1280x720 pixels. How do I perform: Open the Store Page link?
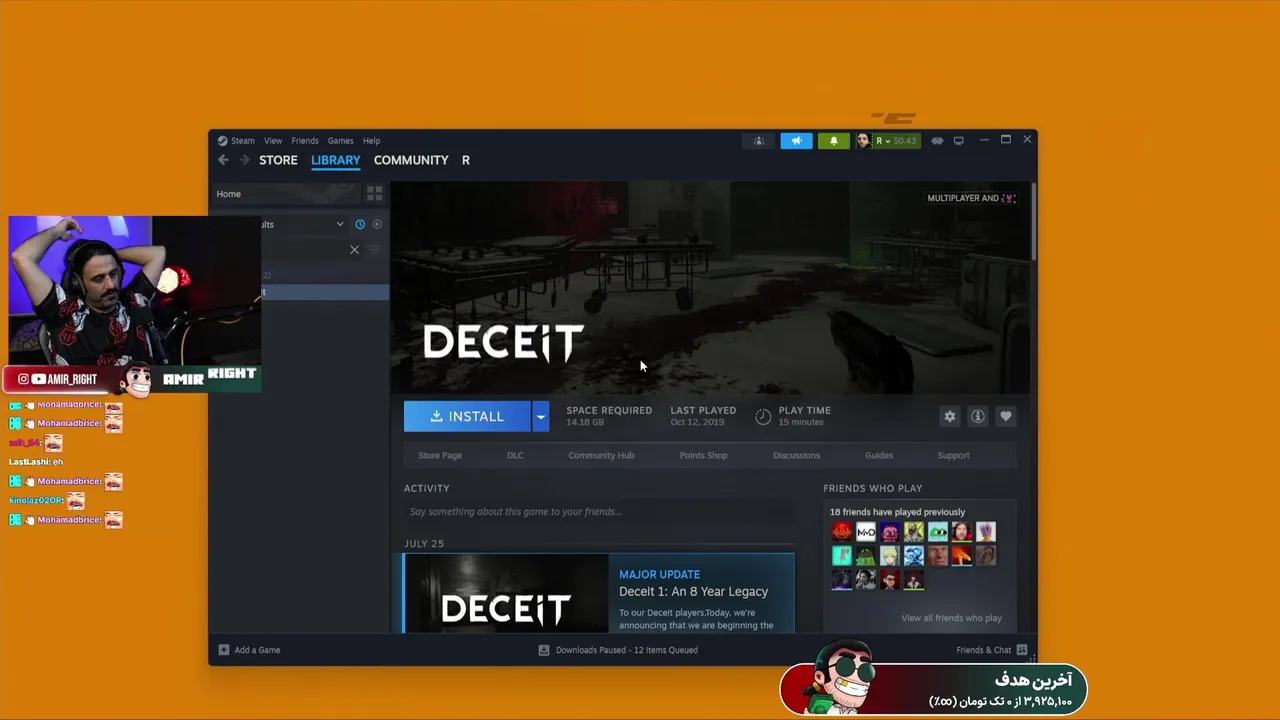coord(440,455)
